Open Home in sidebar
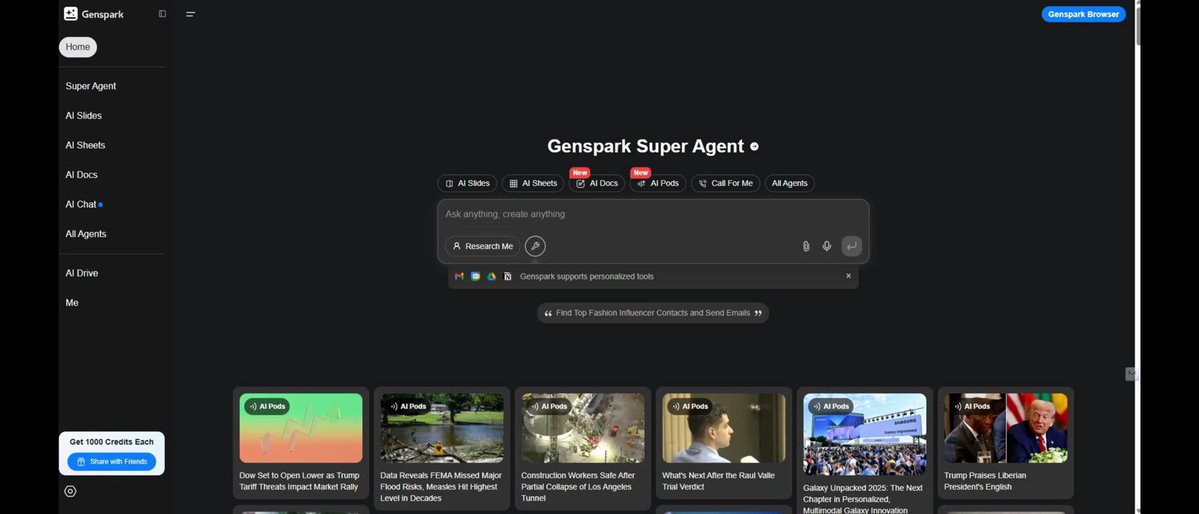The height and width of the screenshot is (514, 1199). pos(78,47)
